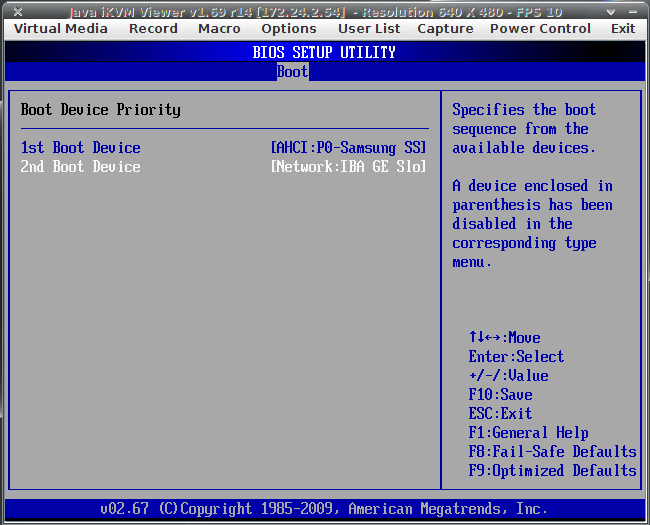Click the Macro menu item

click(x=219, y=29)
